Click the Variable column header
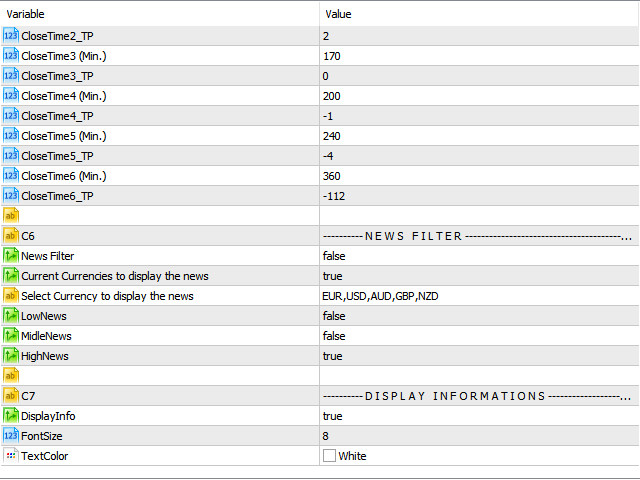Image resolution: width=640 pixels, height=480 pixels. (160, 14)
